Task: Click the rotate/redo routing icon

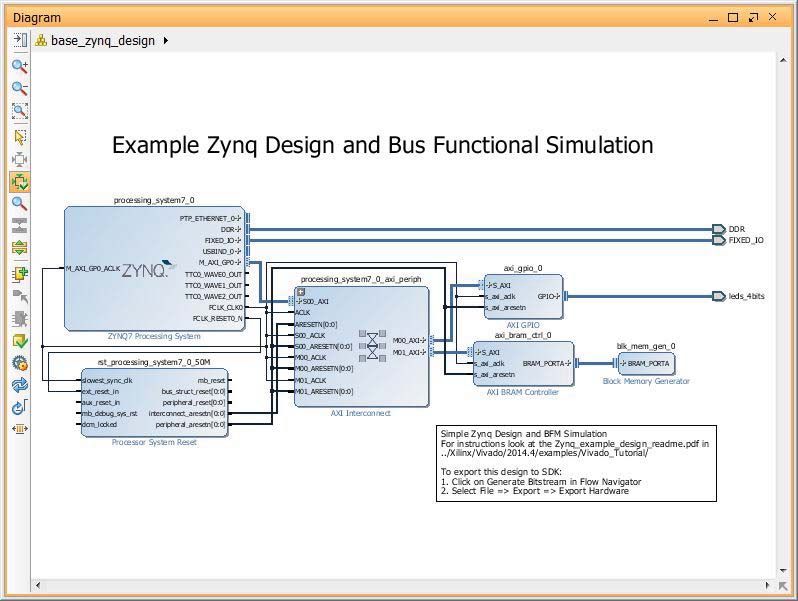Action: (x=19, y=407)
